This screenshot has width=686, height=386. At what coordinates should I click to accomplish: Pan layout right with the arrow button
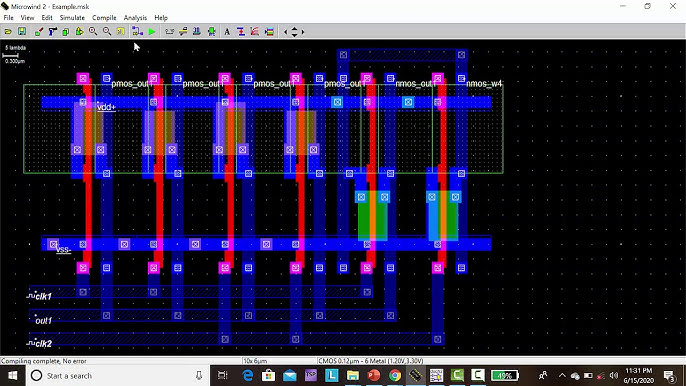click(303, 32)
